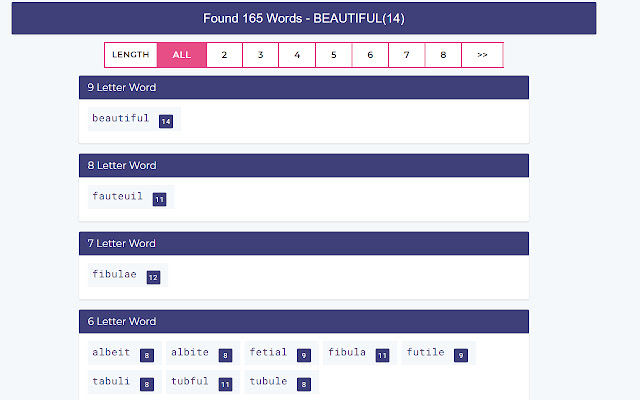Filter words by length 6
Image resolution: width=640 pixels, height=400 pixels.
pos(370,55)
